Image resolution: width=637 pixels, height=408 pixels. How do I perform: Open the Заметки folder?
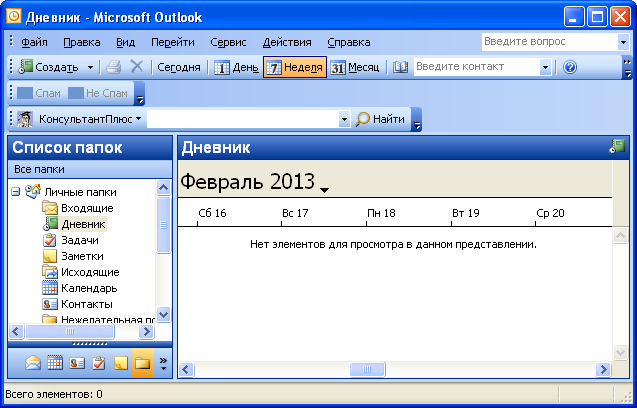tap(82, 256)
